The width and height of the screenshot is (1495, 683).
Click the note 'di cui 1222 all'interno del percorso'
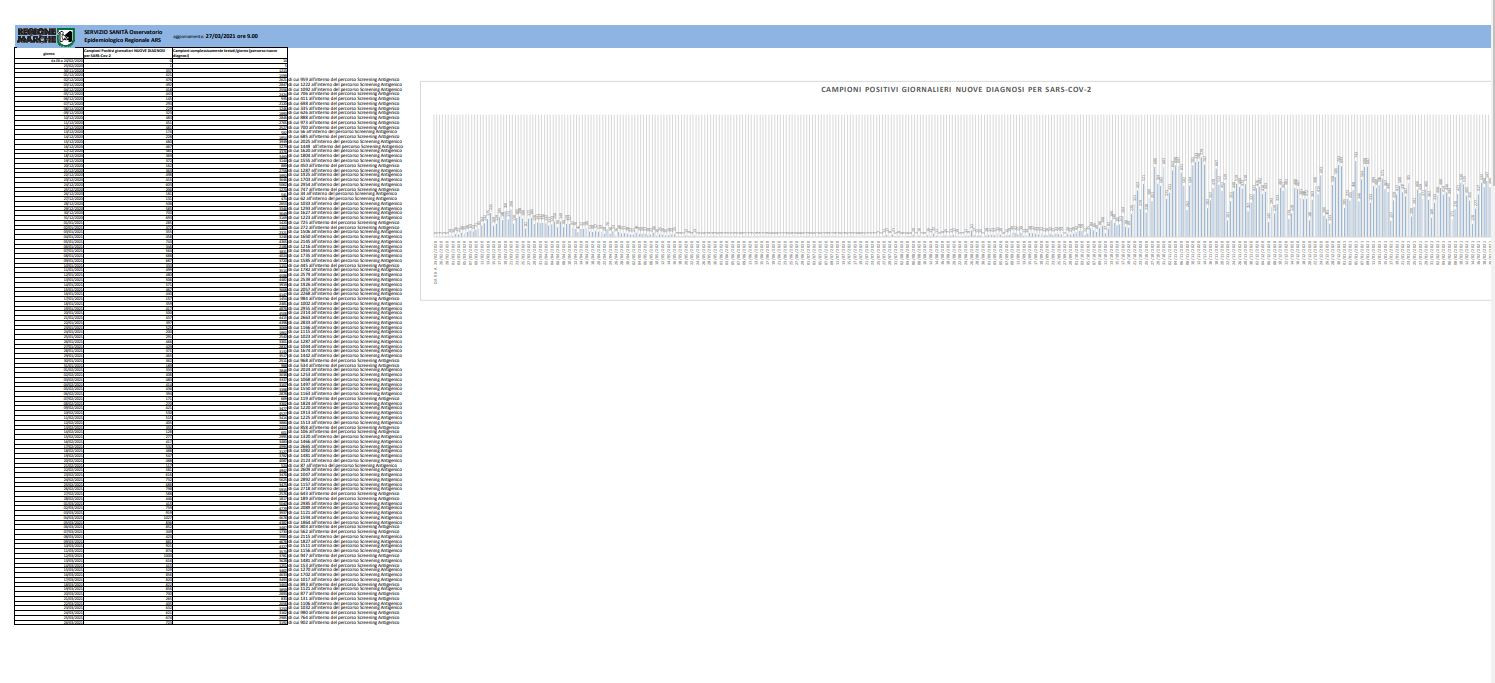(x=345, y=84)
